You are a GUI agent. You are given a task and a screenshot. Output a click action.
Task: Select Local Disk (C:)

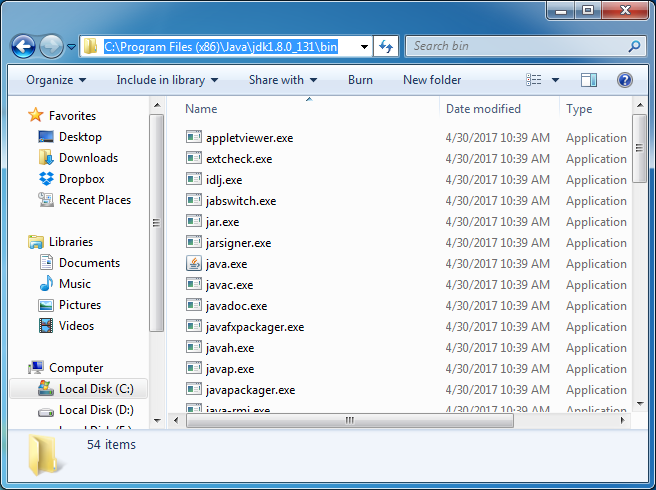79,389
